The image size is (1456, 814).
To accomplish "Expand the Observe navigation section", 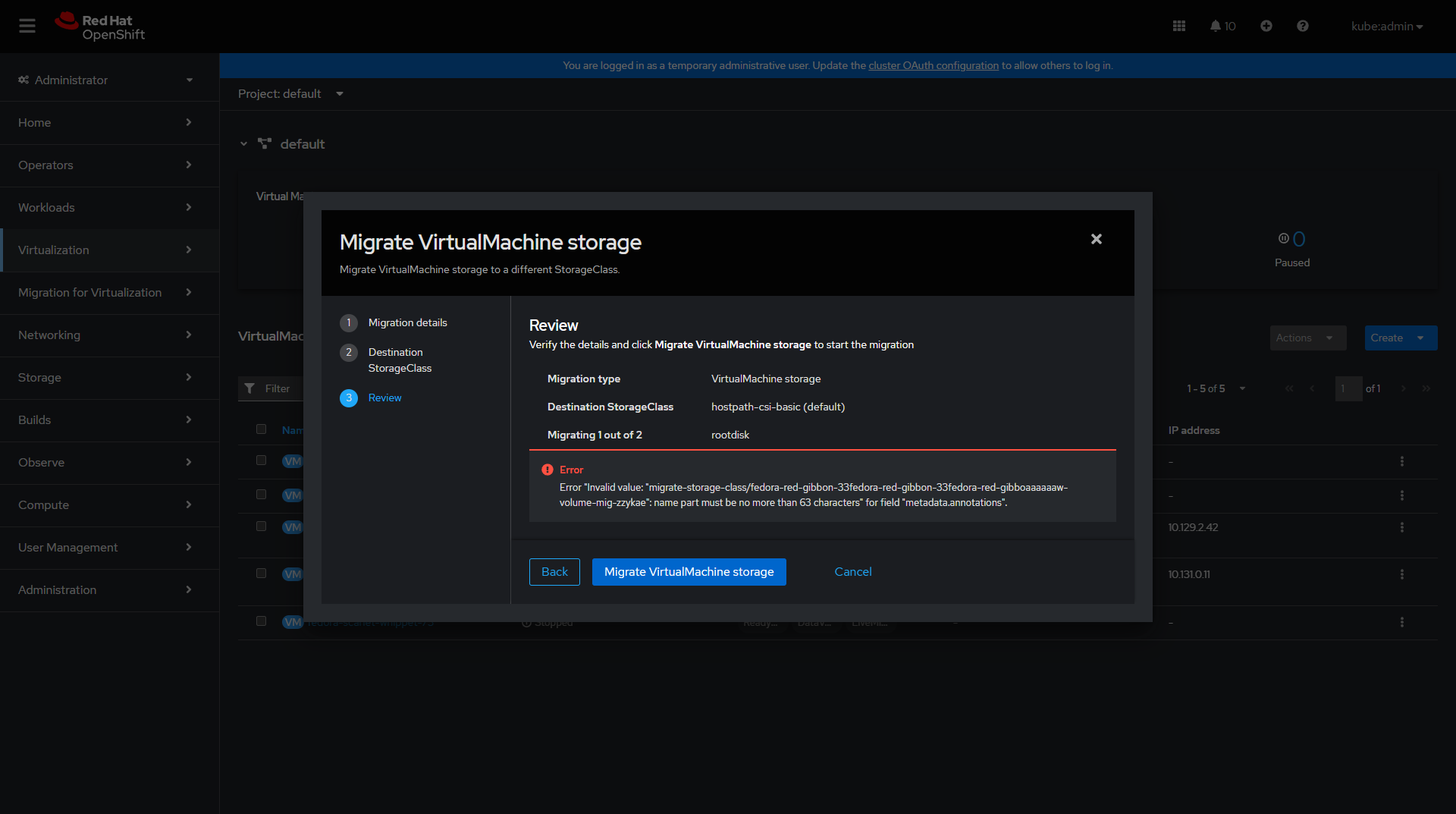I will [x=109, y=463].
